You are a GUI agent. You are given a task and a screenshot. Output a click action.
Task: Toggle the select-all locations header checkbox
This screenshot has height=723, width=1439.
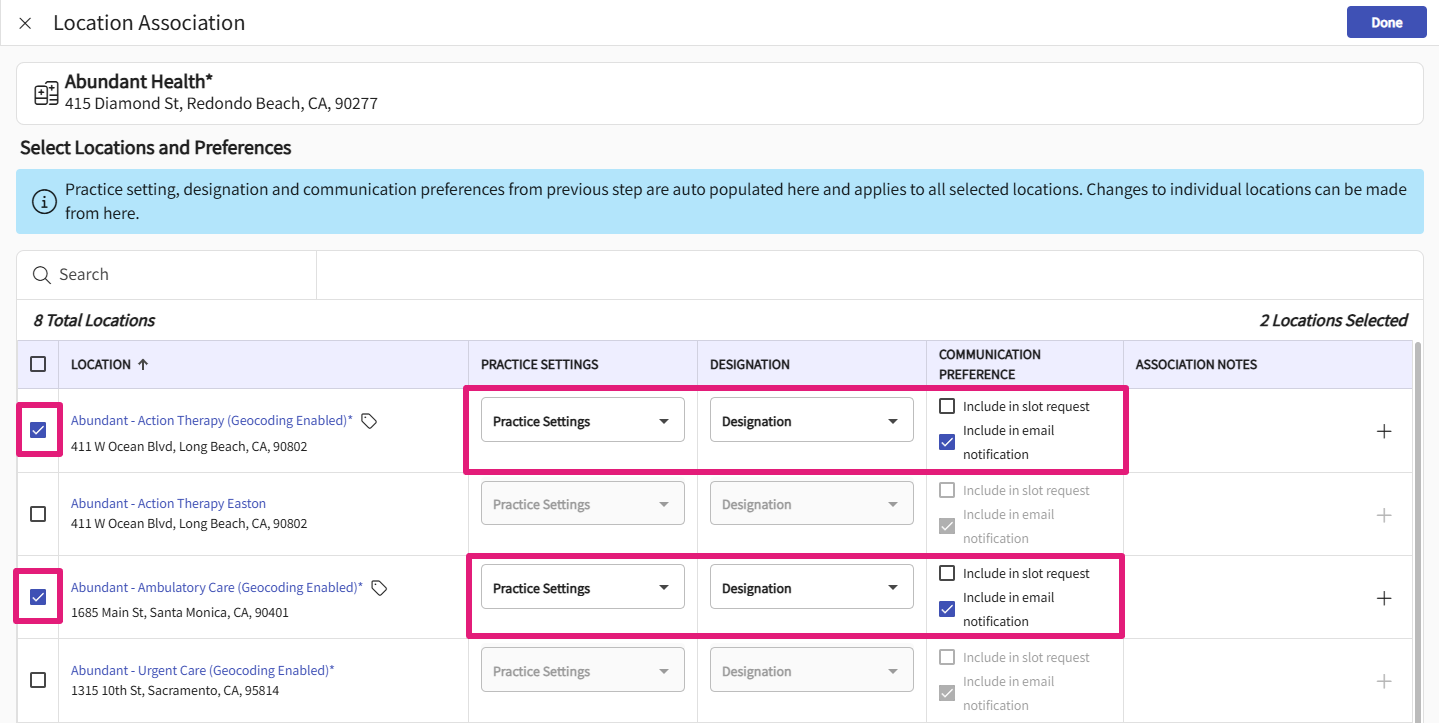38,364
